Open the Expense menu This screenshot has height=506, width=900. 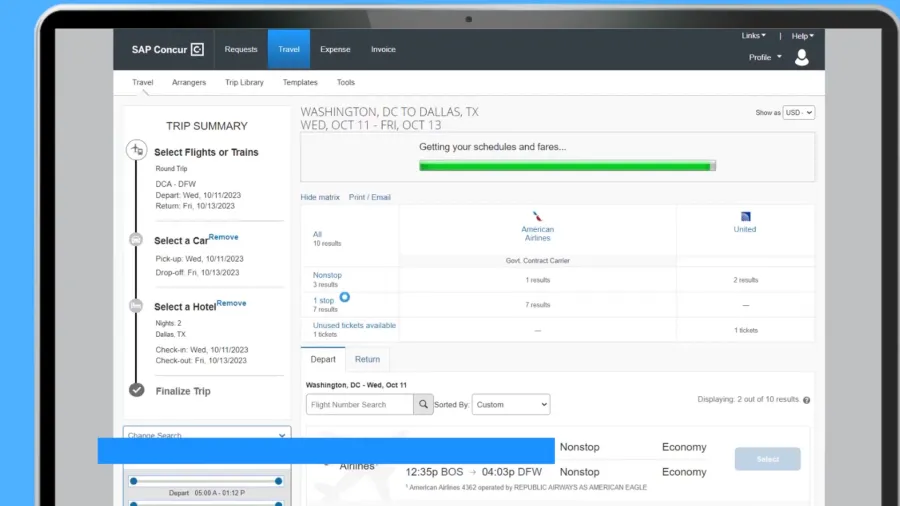point(335,49)
